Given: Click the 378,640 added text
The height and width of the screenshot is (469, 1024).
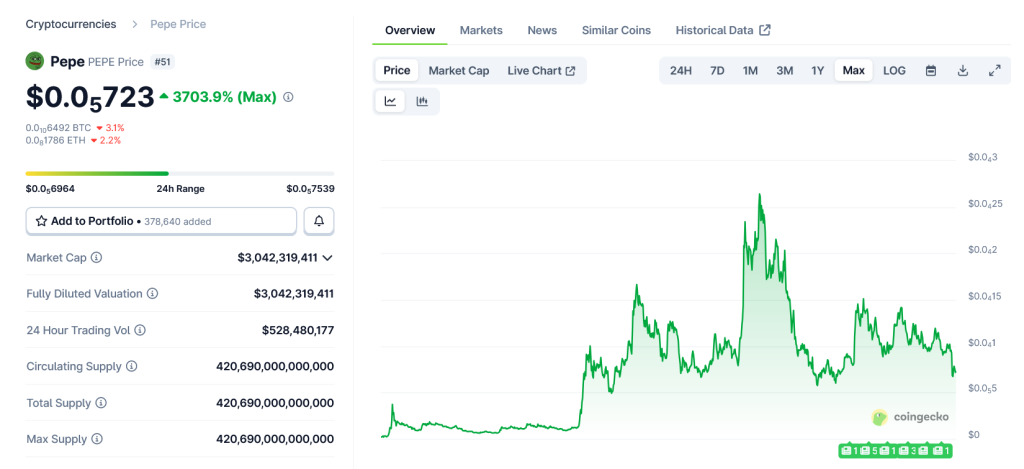Looking at the screenshot, I should [177, 222].
